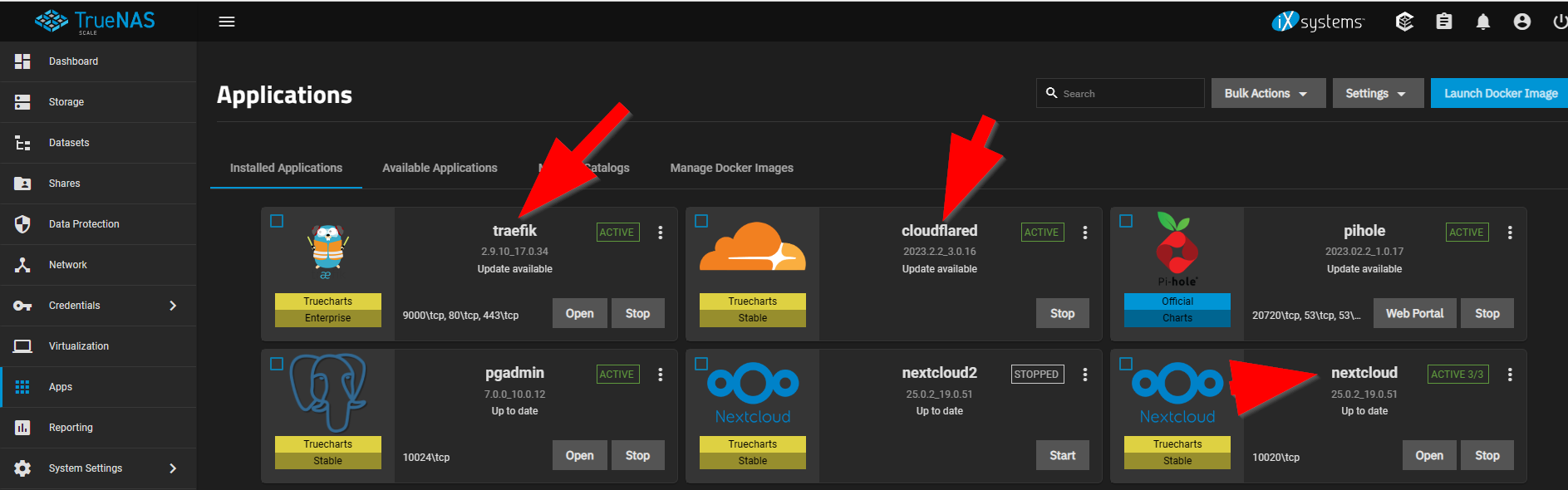
Task: Select the pgadmin app checkbox
Action: [x=277, y=364]
